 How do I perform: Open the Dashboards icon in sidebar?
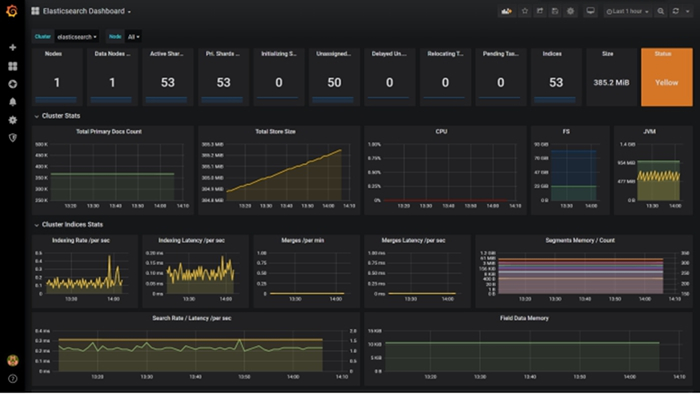(12, 66)
